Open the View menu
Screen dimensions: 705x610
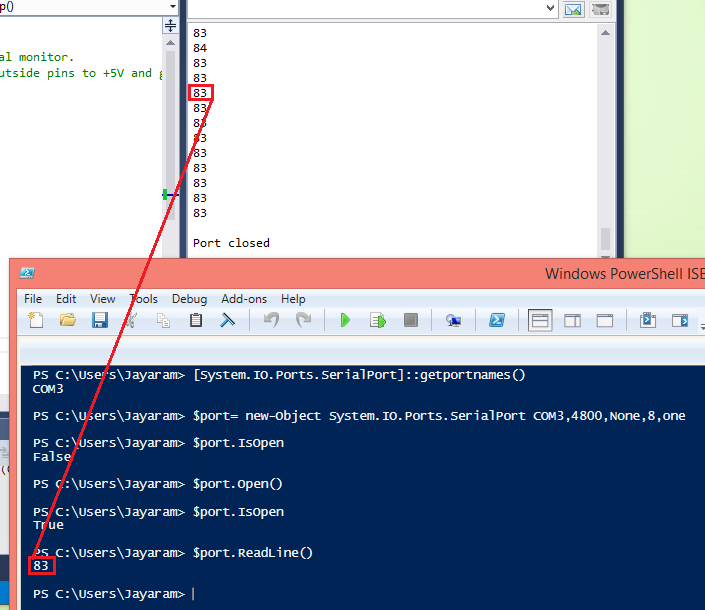click(103, 299)
